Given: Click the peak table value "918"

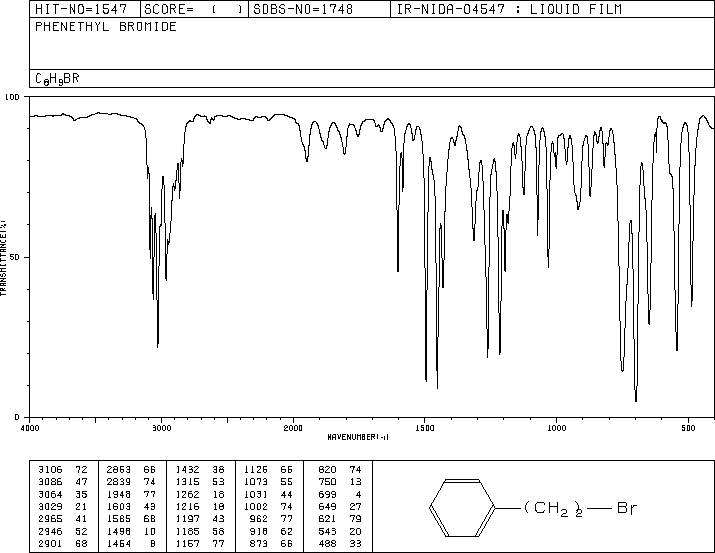Looking at the screenshot, I should (259, 531).
